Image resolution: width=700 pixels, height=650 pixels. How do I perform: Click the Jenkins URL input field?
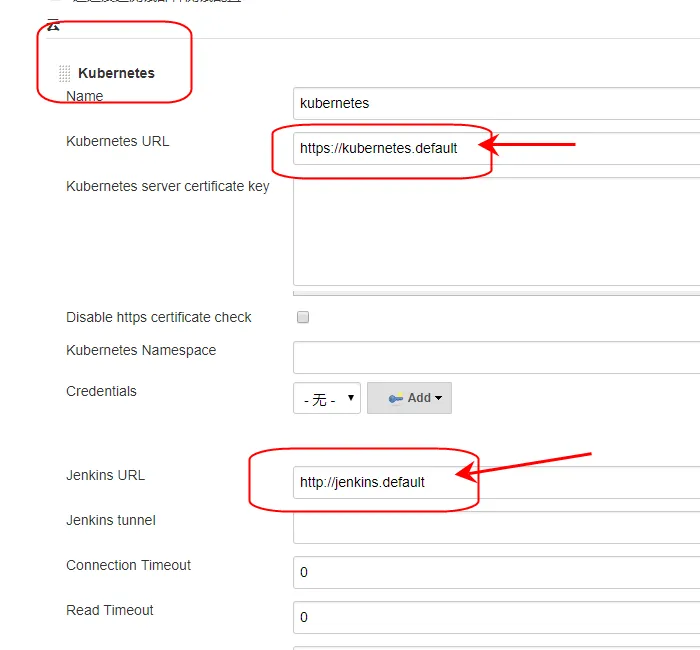(496, 482)
